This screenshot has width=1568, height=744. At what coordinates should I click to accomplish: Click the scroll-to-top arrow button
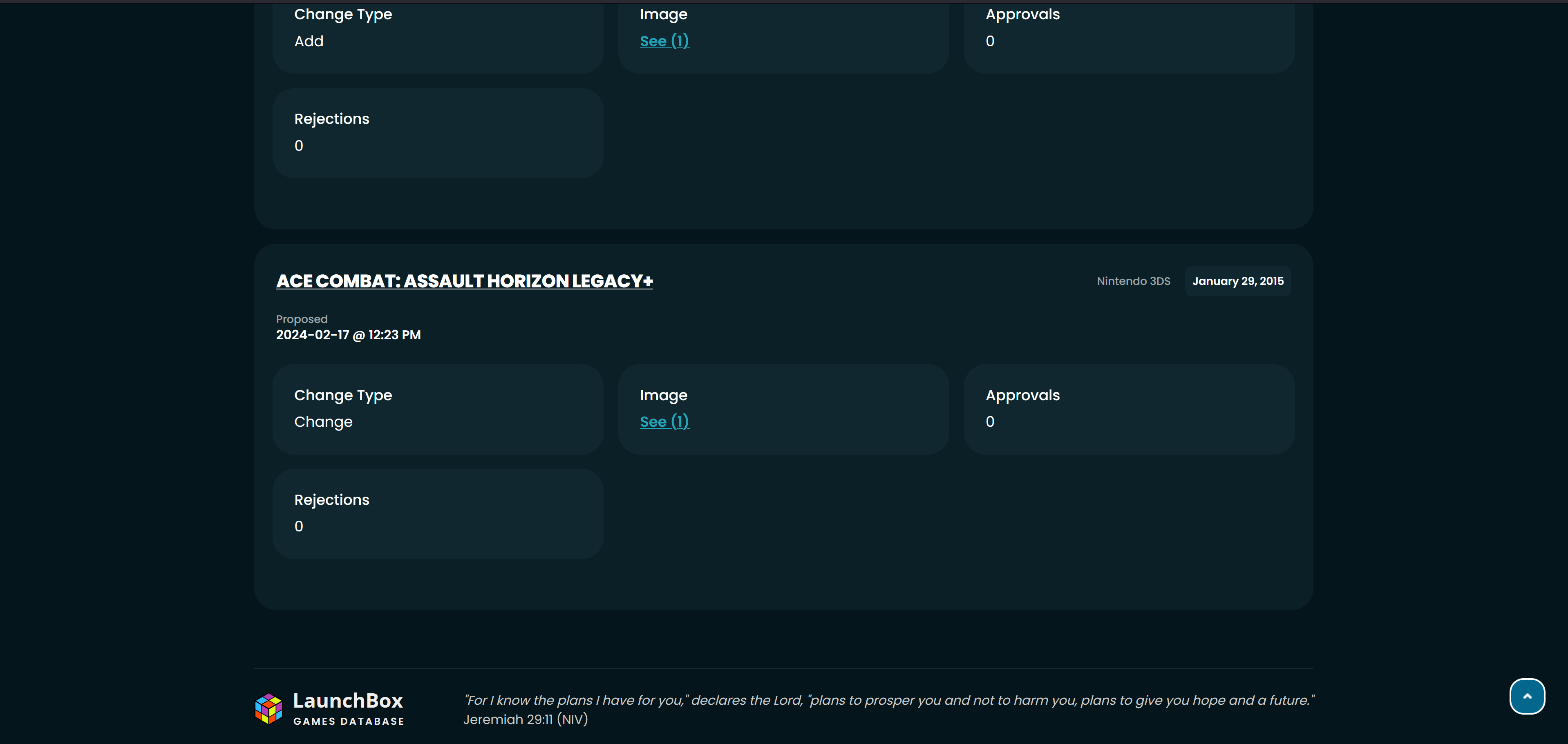(x=1527, y=696)
